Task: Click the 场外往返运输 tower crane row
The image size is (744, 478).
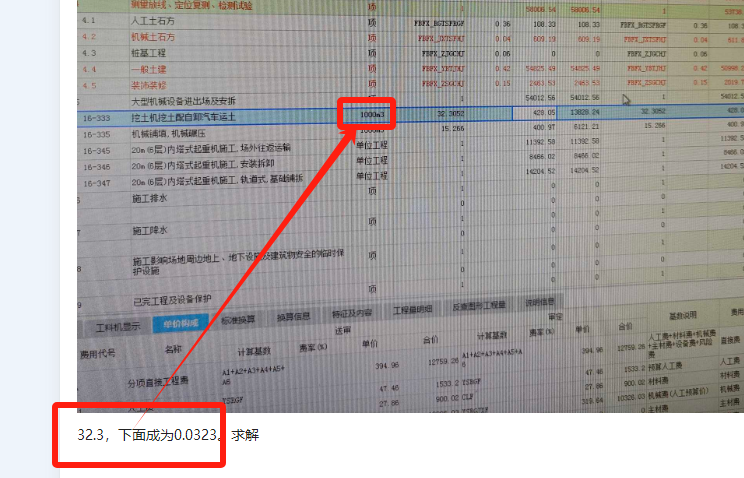Action: coord(211,149)
